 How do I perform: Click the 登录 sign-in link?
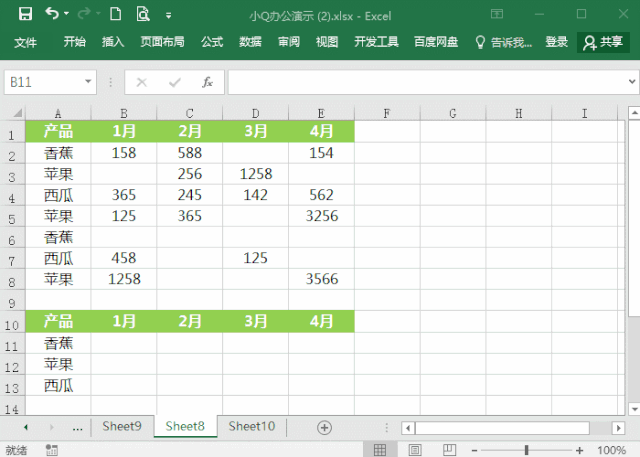557,42
